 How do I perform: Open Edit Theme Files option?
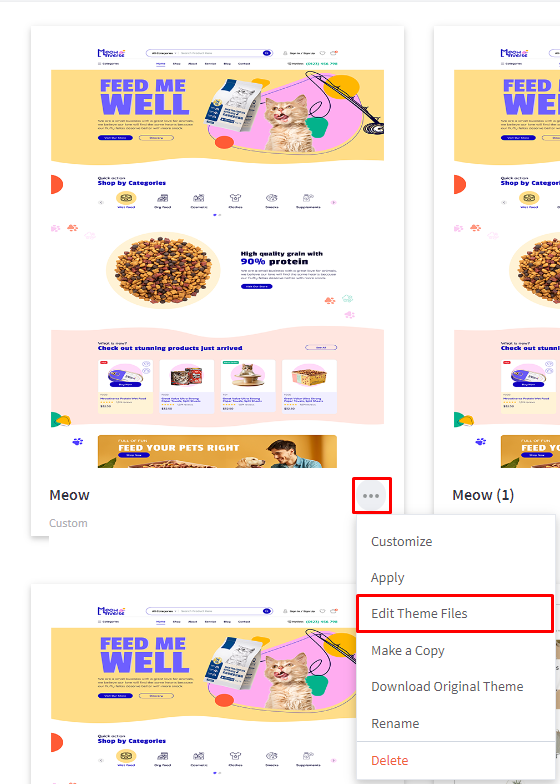coord(419,614)
